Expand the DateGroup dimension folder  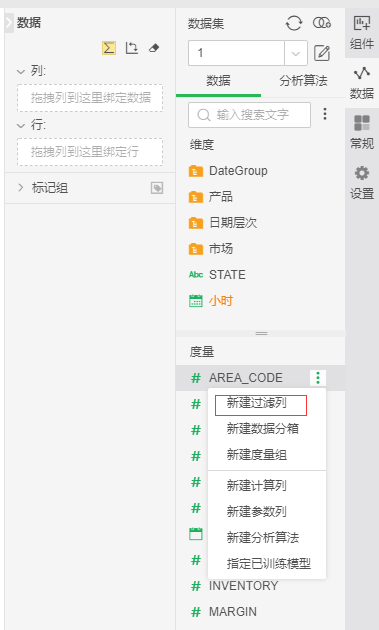(228, 171)
